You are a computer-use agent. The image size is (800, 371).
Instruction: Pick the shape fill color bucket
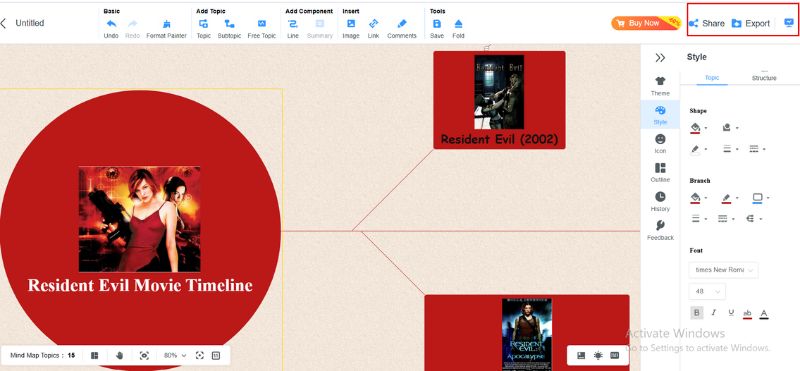(695, 128)
